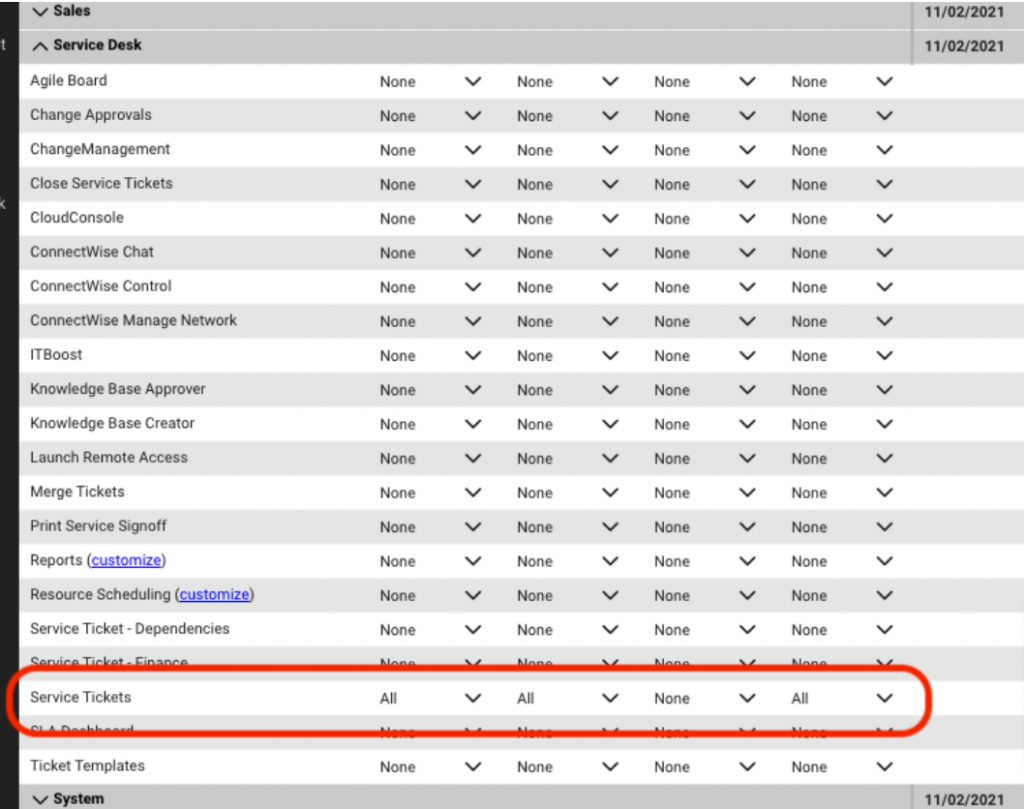Select the ConnectWise Control row label
This screenshot has width=1024, height=809.
coord(101,286)
